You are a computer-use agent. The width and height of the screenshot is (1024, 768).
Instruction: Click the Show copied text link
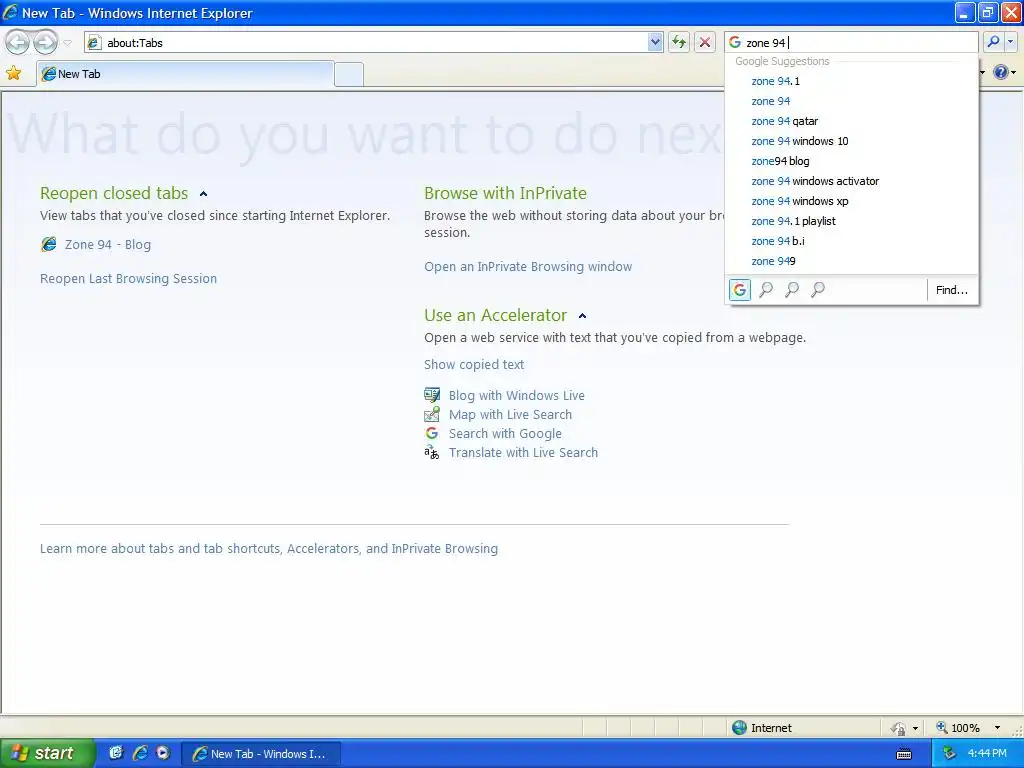coord(474,364)
